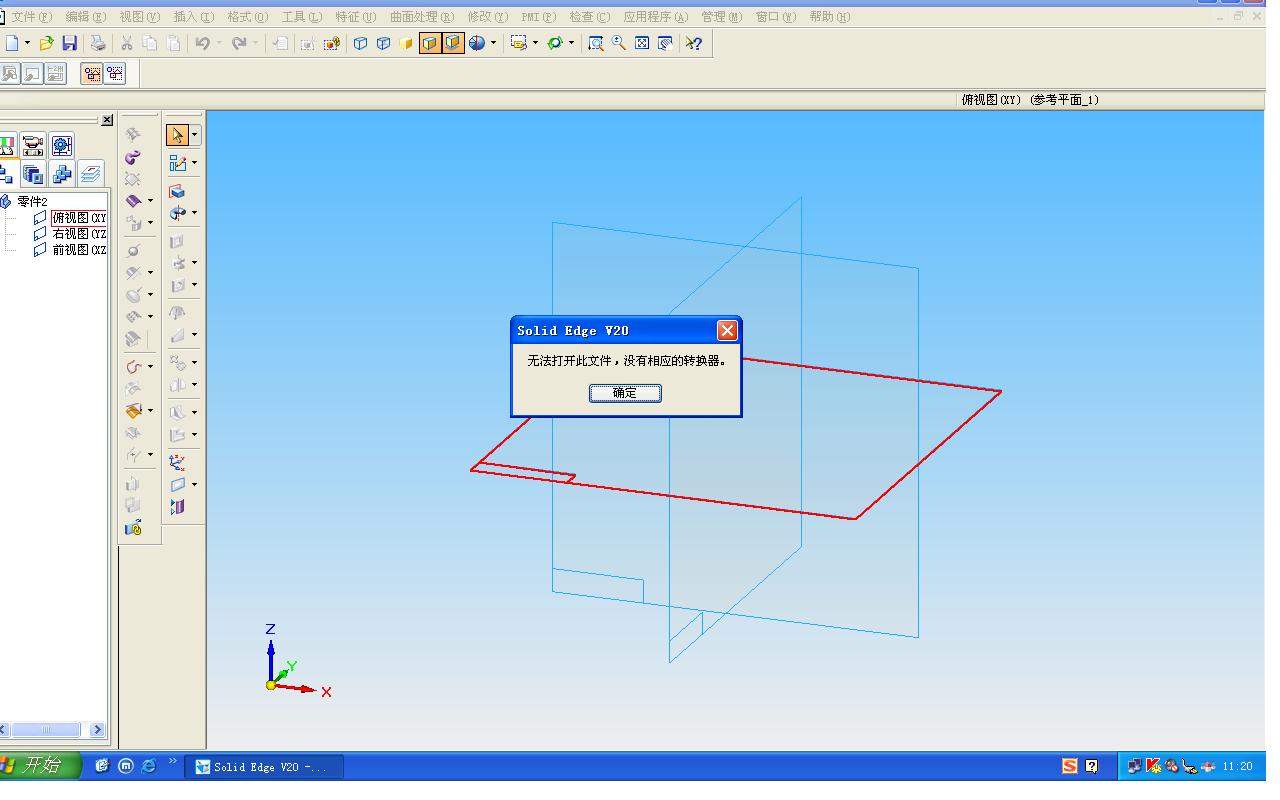
Task: Click the Sogou S icon in taskbar
Action: click(1069, 766)
